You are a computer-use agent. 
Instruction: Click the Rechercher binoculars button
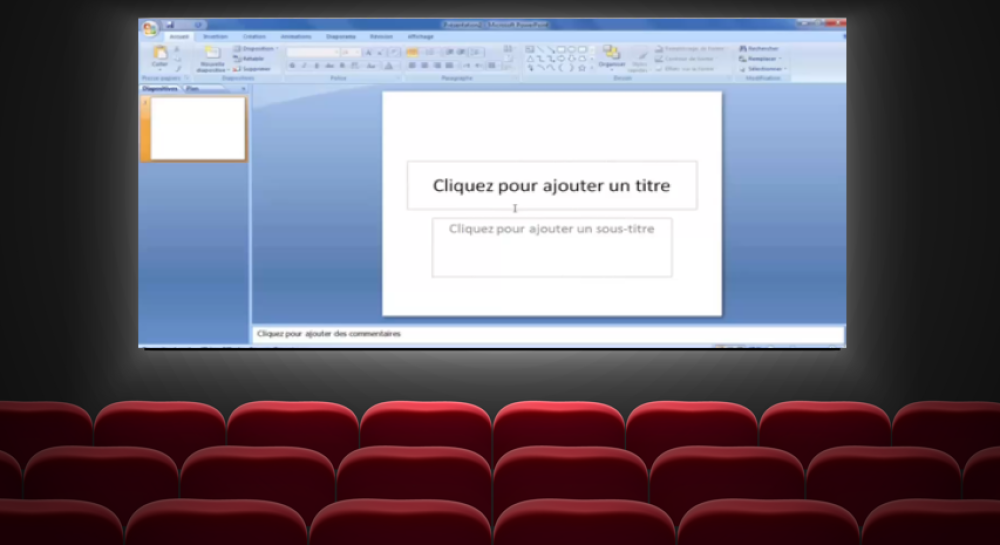tap(760, 48)
